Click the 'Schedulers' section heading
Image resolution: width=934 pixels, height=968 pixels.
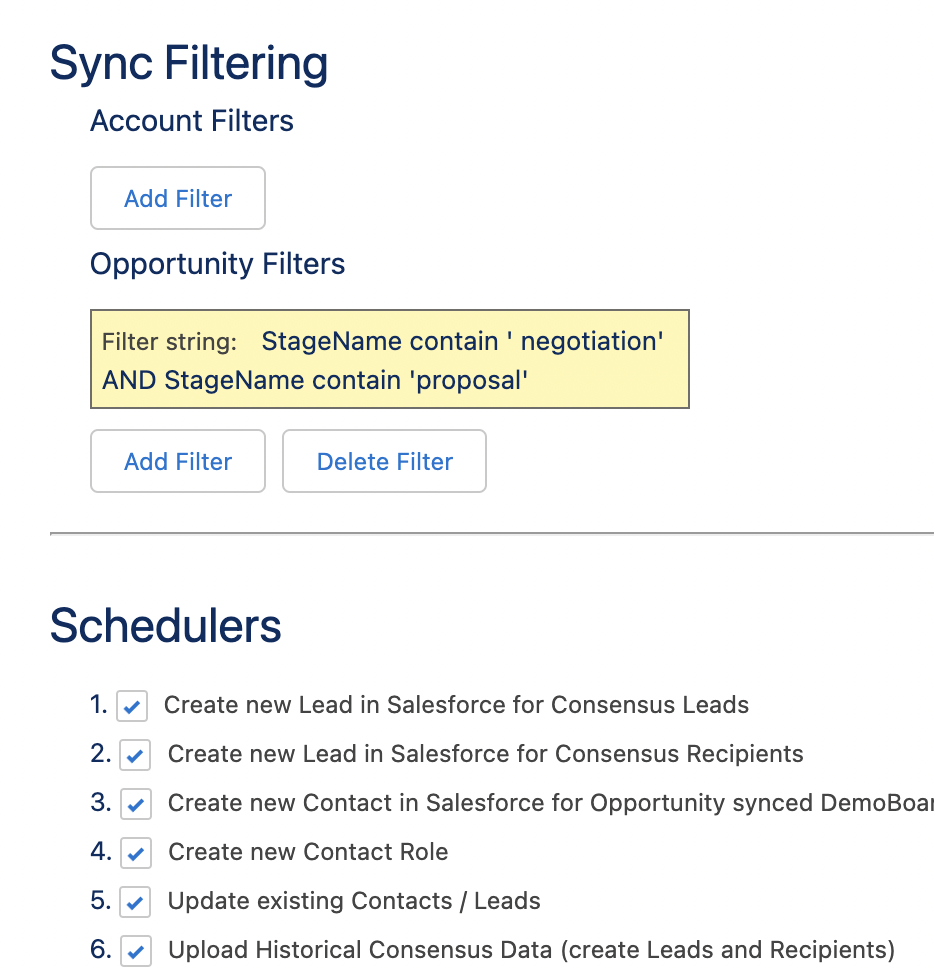[x=165, y=625]
